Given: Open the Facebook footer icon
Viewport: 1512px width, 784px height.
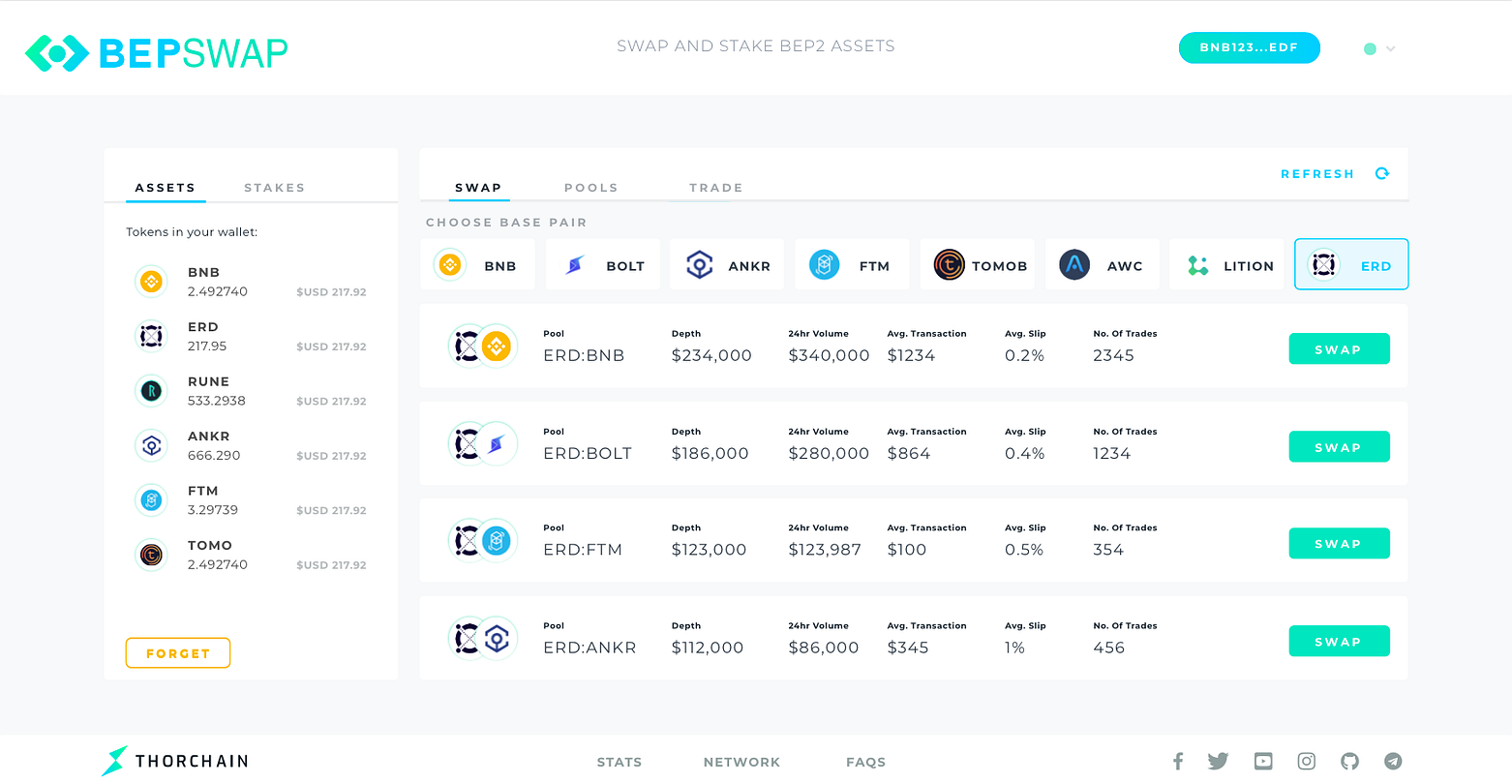Looking at the screenshot, I should click(x=1178, y=762).
